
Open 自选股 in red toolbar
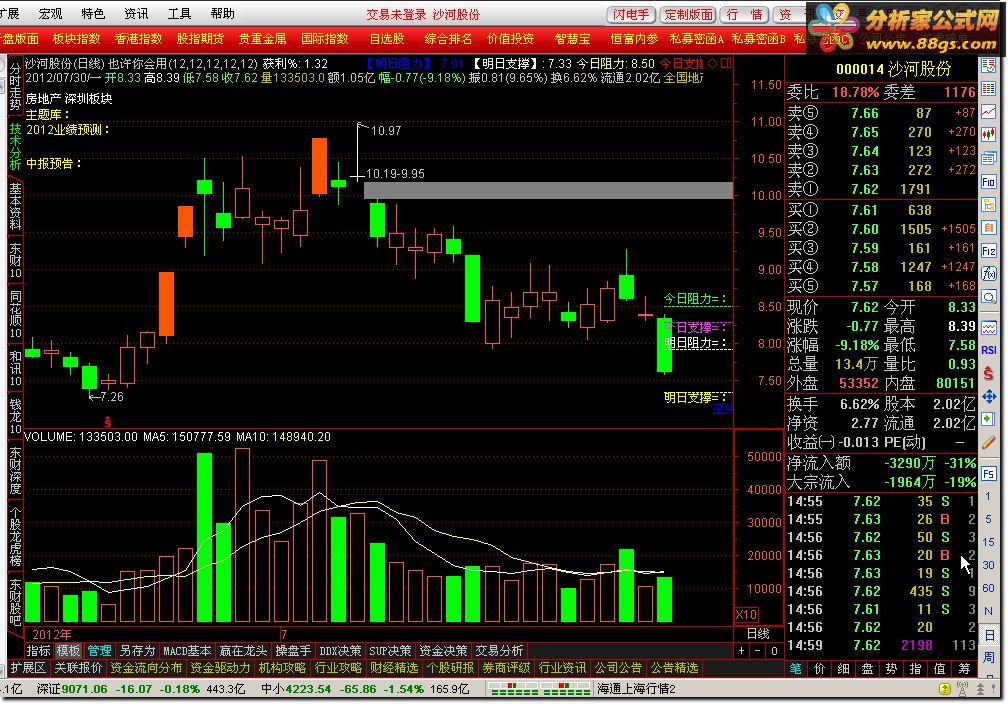pos(387,39)
